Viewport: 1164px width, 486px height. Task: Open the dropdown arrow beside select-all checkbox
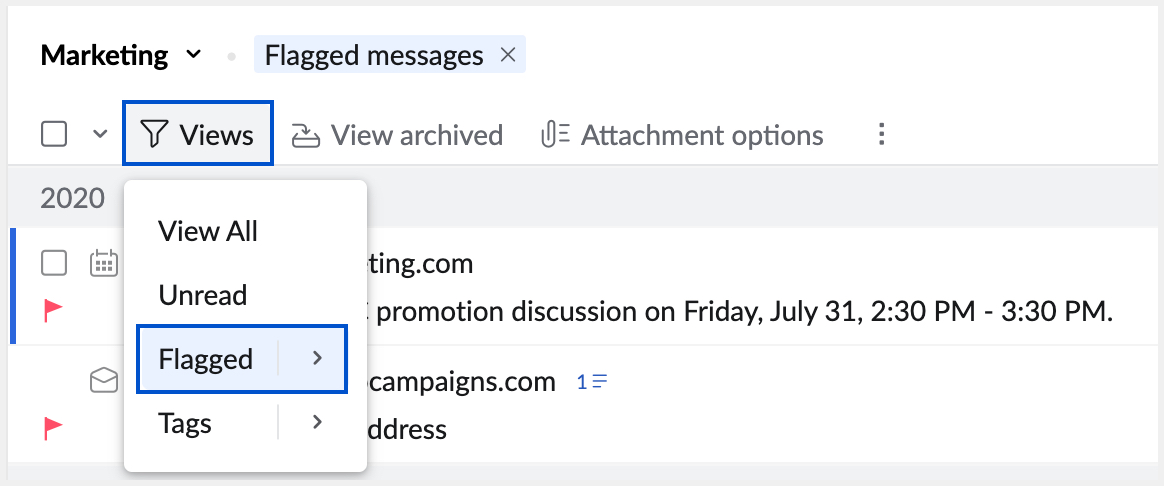[x=100, y=134]
